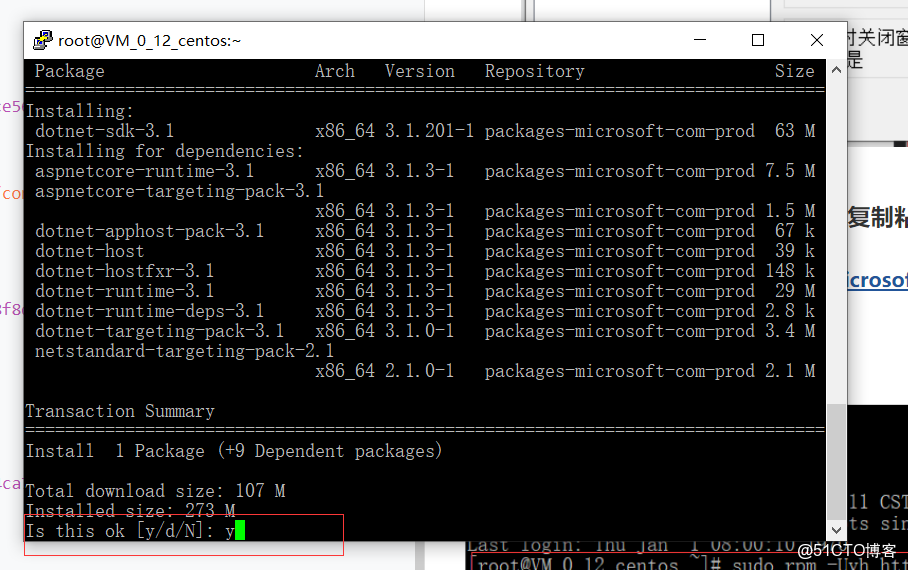This screenshot has height=570, width=908.
Task: Click 'Installing for dependencies:' line
Action: point(164,151)
